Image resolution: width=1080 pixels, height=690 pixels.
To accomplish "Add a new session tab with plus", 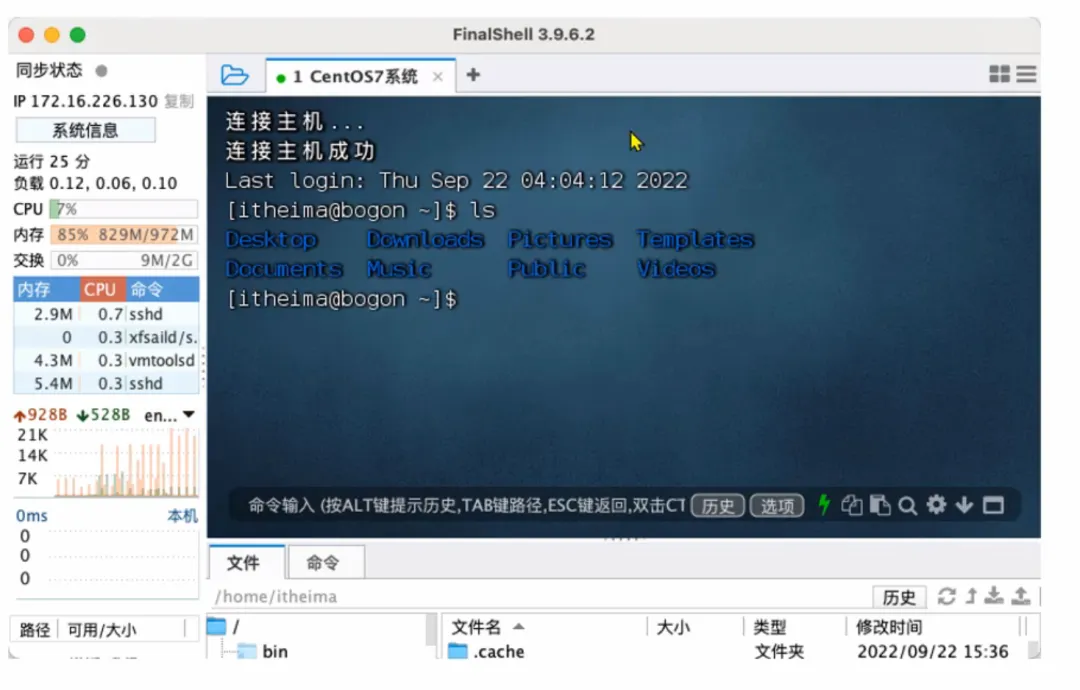I will coord(473,74).
